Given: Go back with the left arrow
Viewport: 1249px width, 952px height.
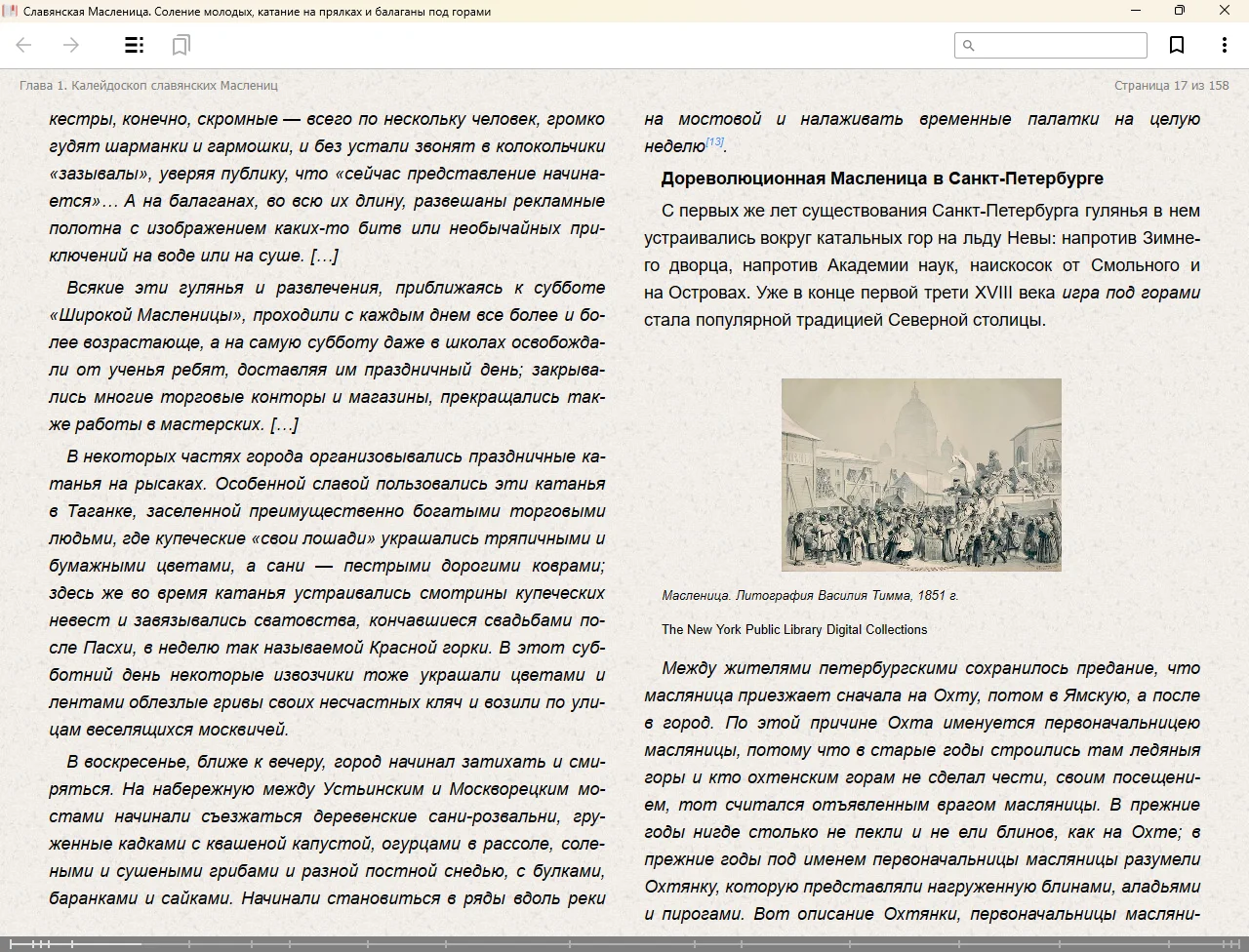Looking at the screenshot, I should coord(24,45).
